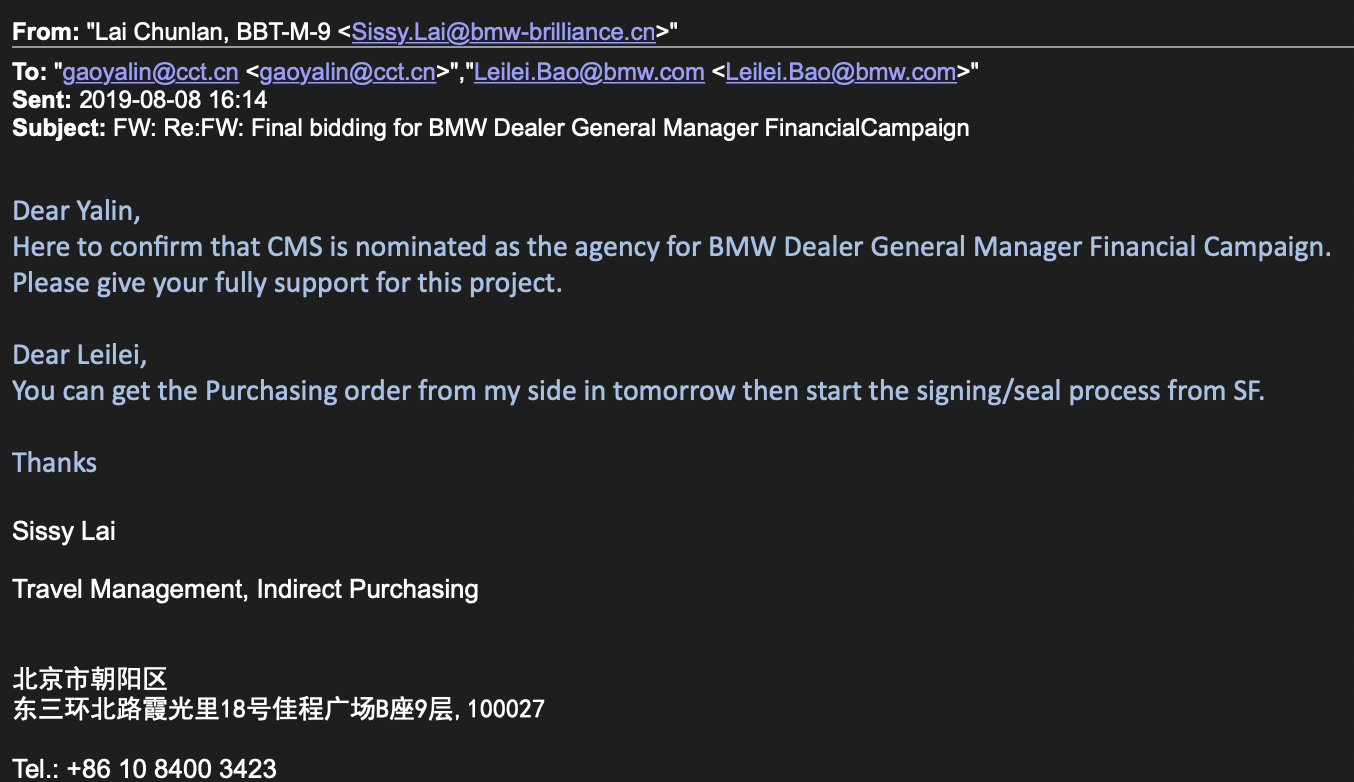The height and width of the screenshot is (782, 1354).
Task: Click the Sissy.Lai@bmw-brilliance.cn sender email link
Action: click(503, 31)
